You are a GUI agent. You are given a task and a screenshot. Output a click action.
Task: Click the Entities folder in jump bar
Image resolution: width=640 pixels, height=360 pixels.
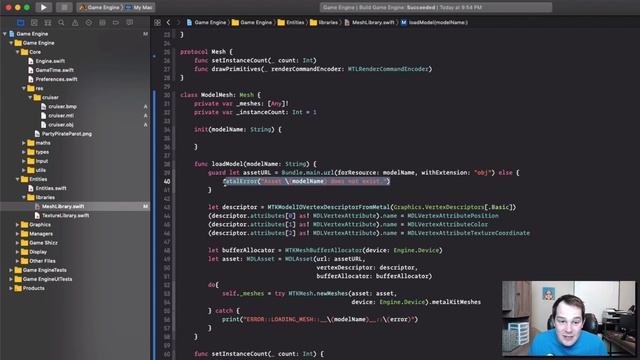[x=291, y=22]
